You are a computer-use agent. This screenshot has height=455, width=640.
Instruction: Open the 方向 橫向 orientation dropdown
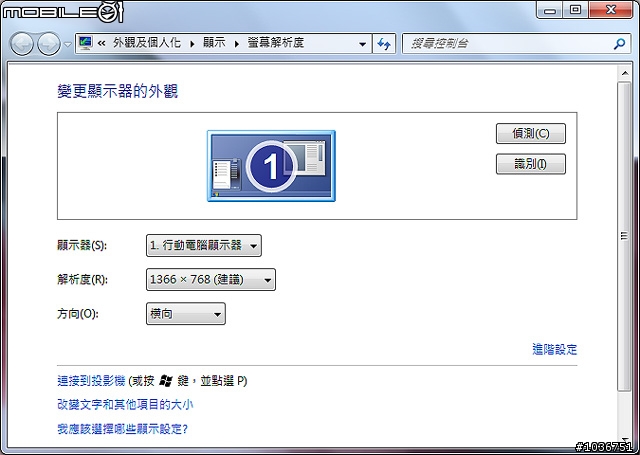tap(186, 314)
